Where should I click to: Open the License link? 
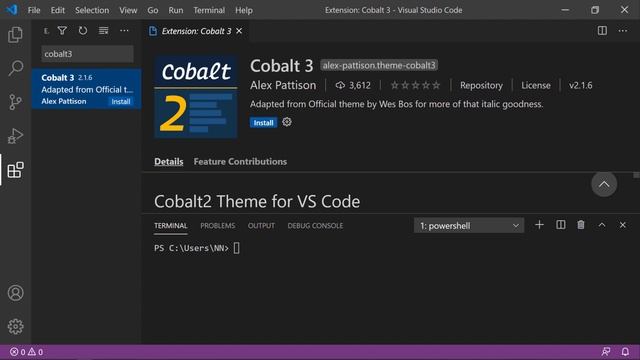536,85
